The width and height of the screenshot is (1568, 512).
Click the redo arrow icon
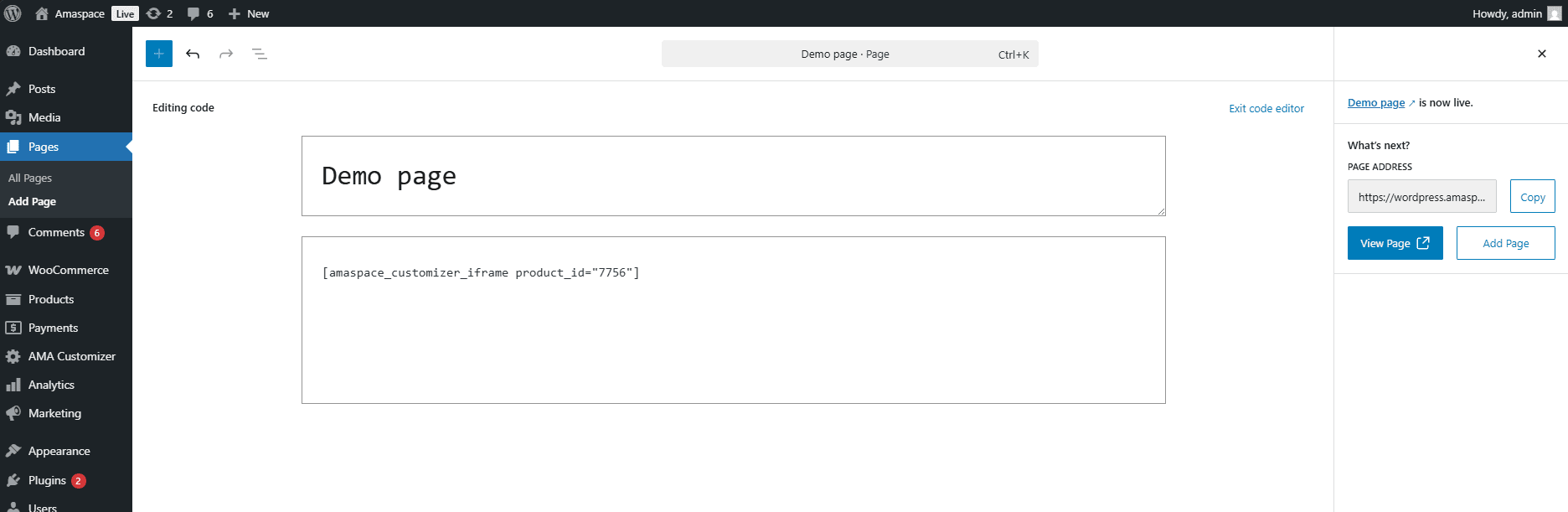[226, 54]
